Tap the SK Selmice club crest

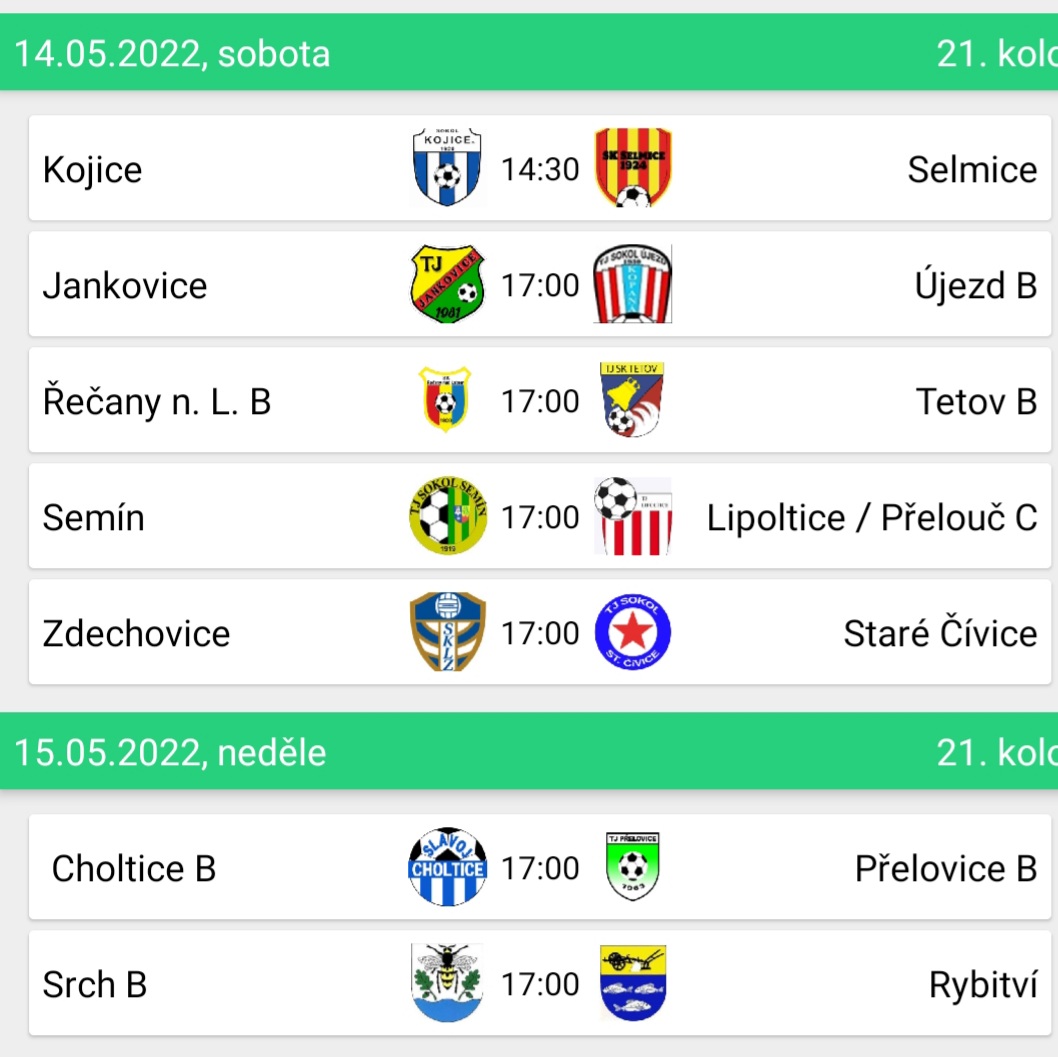633,167
